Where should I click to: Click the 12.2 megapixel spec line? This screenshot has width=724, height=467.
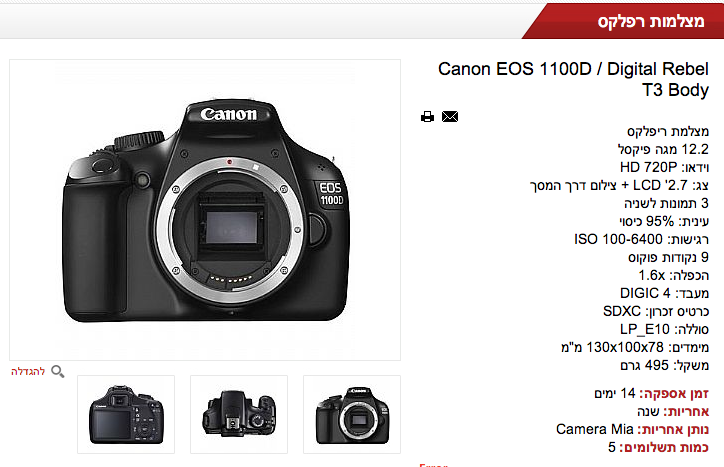tap(663, 149)
